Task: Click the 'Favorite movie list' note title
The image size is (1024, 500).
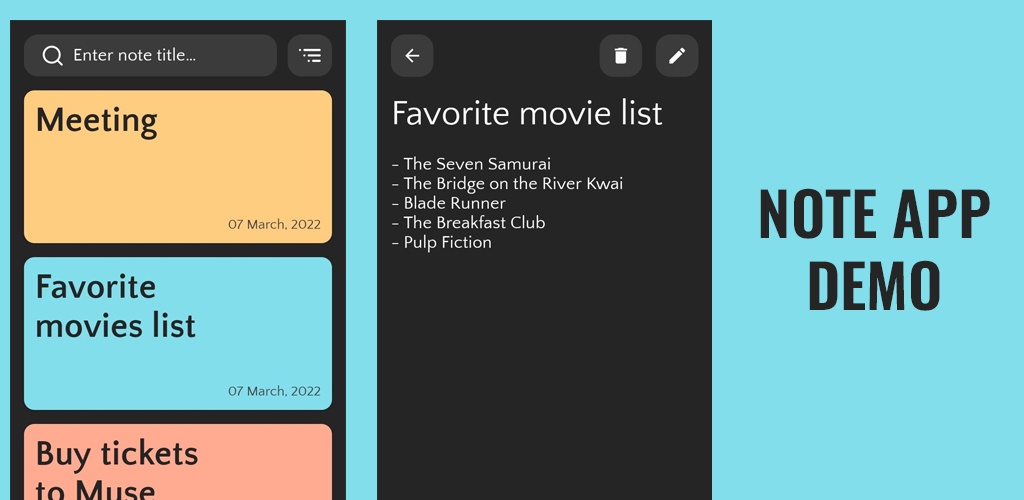Action: 526,113
